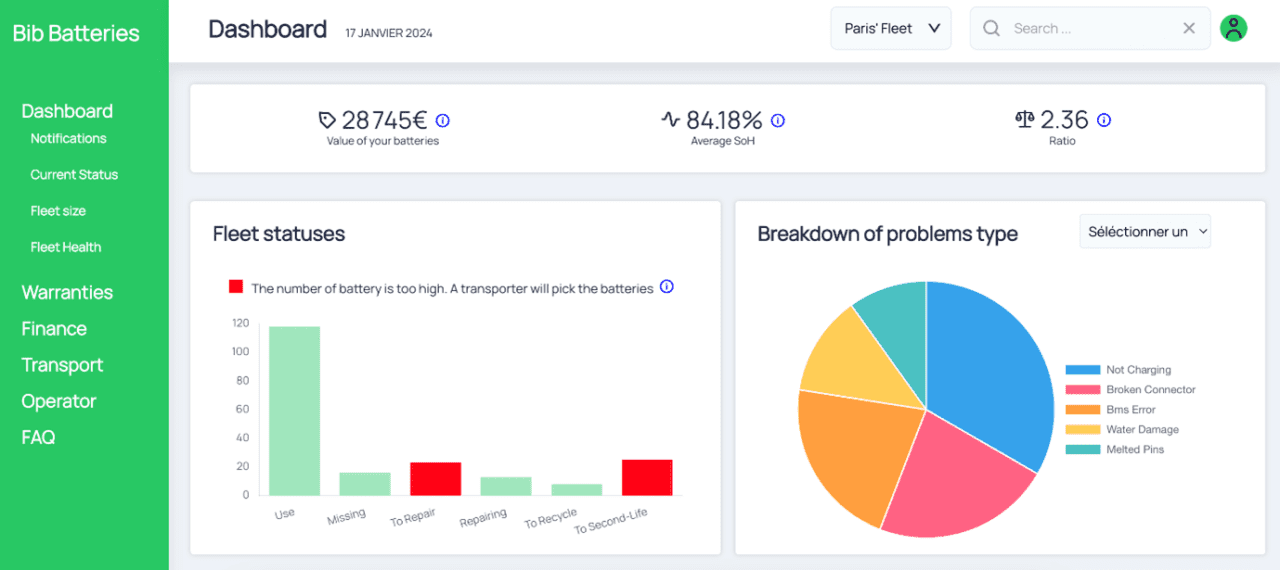The height and width of the screenshot is (570, 1280).
Task: Click the price tag icon
Action: pyautogui.click(x=327, y=121)
